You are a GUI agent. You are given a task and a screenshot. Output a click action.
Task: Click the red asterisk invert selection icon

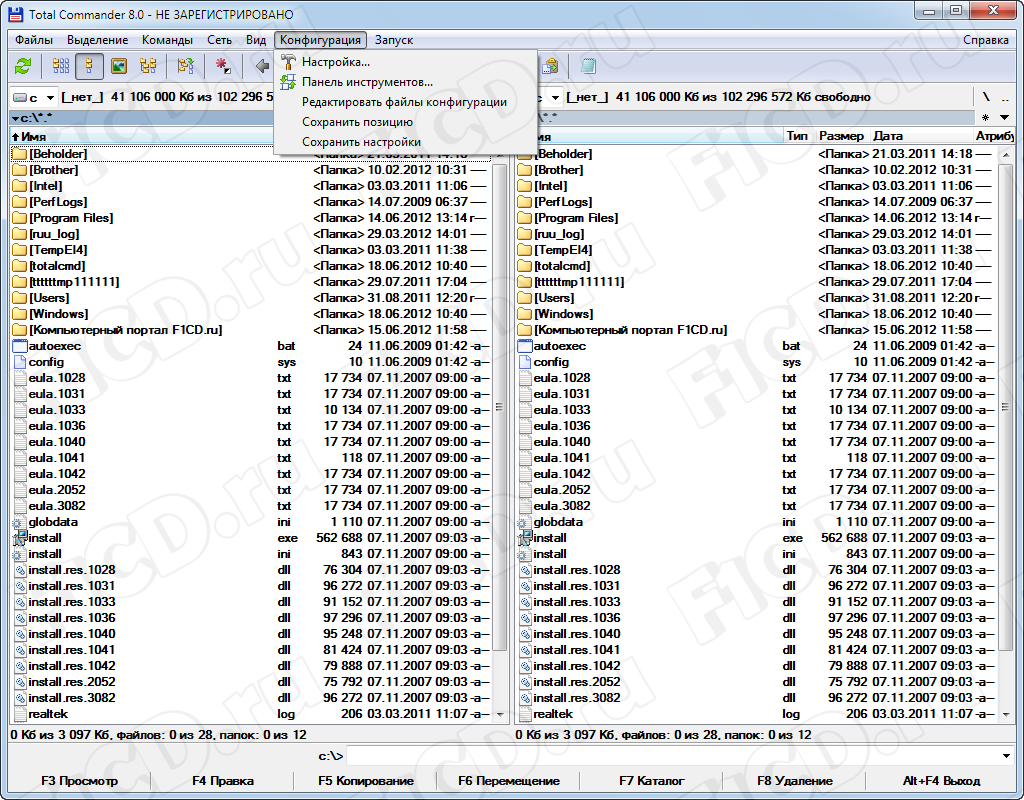click(223, 66)
